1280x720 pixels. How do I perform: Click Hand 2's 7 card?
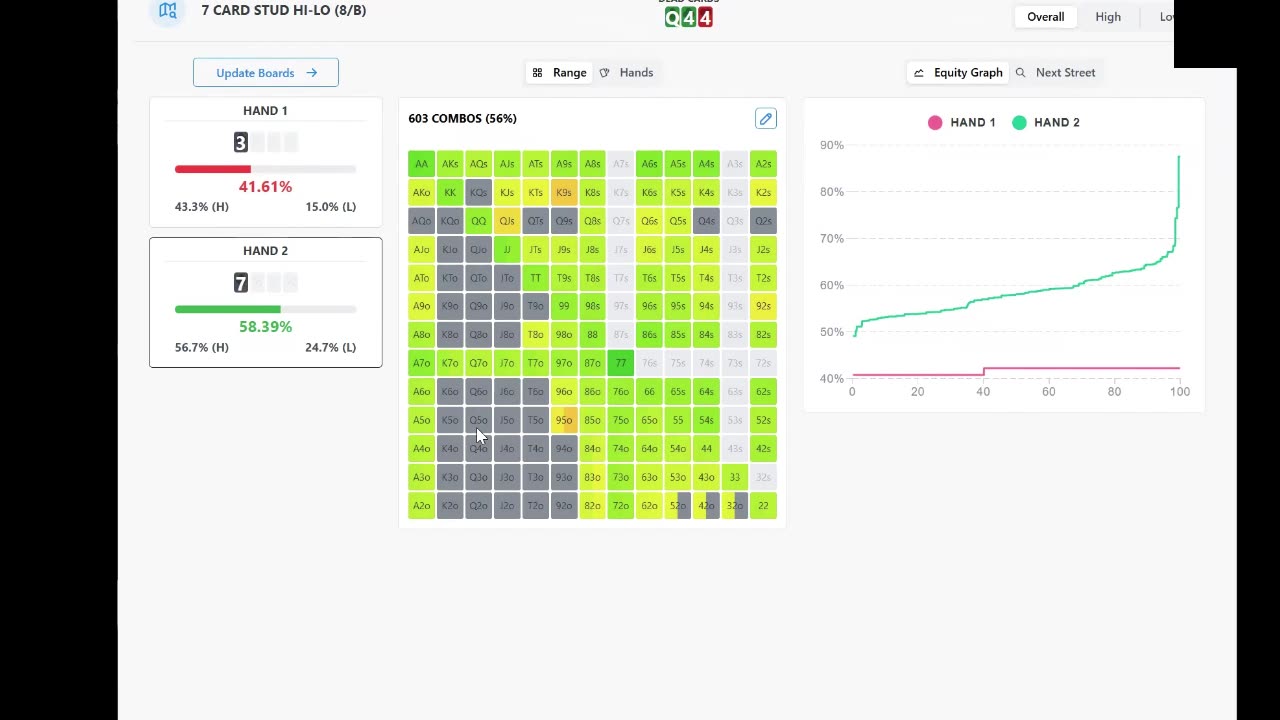(240, 283)
